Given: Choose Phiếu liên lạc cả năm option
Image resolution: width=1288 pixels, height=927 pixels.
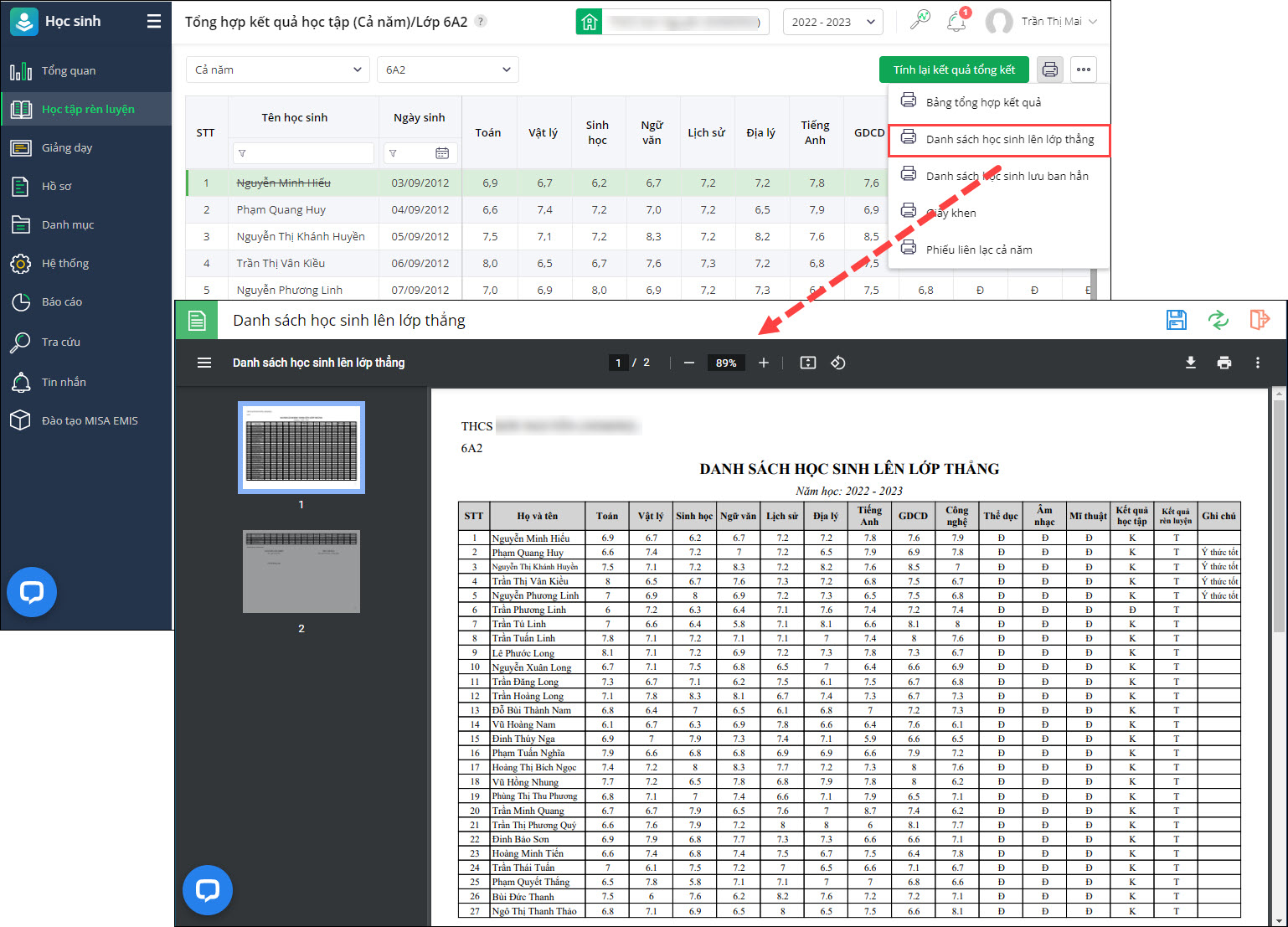Looking at the screenshot, I should pos(978,250).
